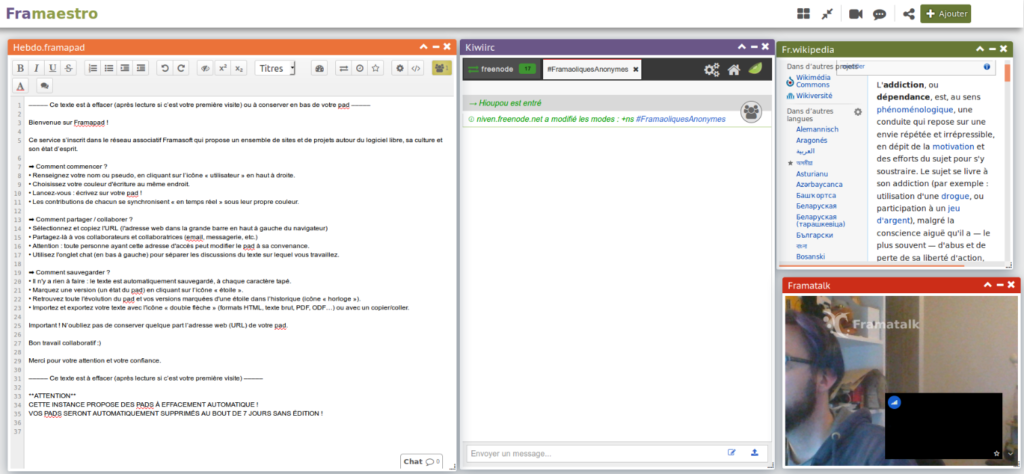The height and width of the screenshot is (474, 1024).
Task: Select the Bosanski language link
Action: coord(810,257)
